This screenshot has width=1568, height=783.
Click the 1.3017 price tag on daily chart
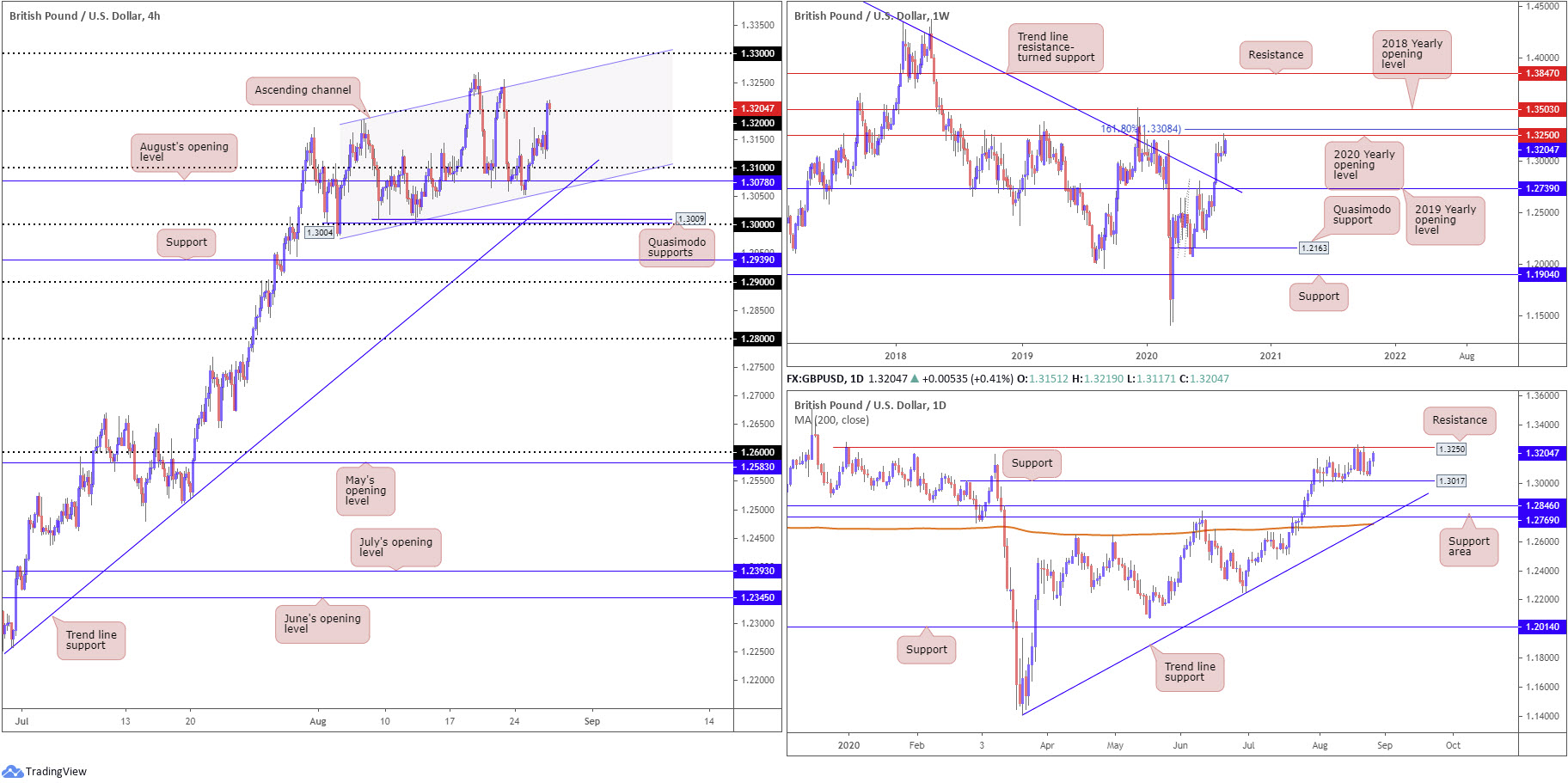1451,481
